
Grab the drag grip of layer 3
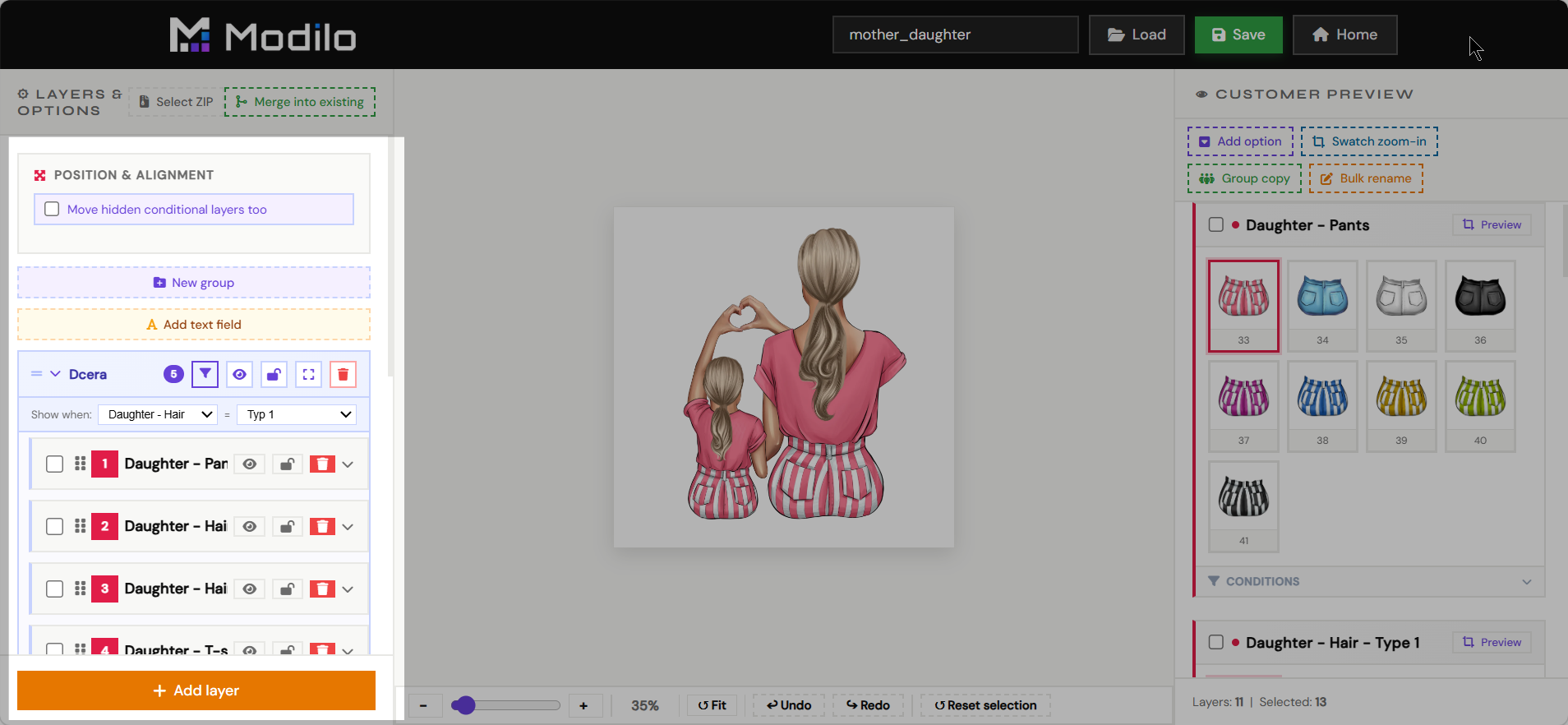click(x=80, y=589)
